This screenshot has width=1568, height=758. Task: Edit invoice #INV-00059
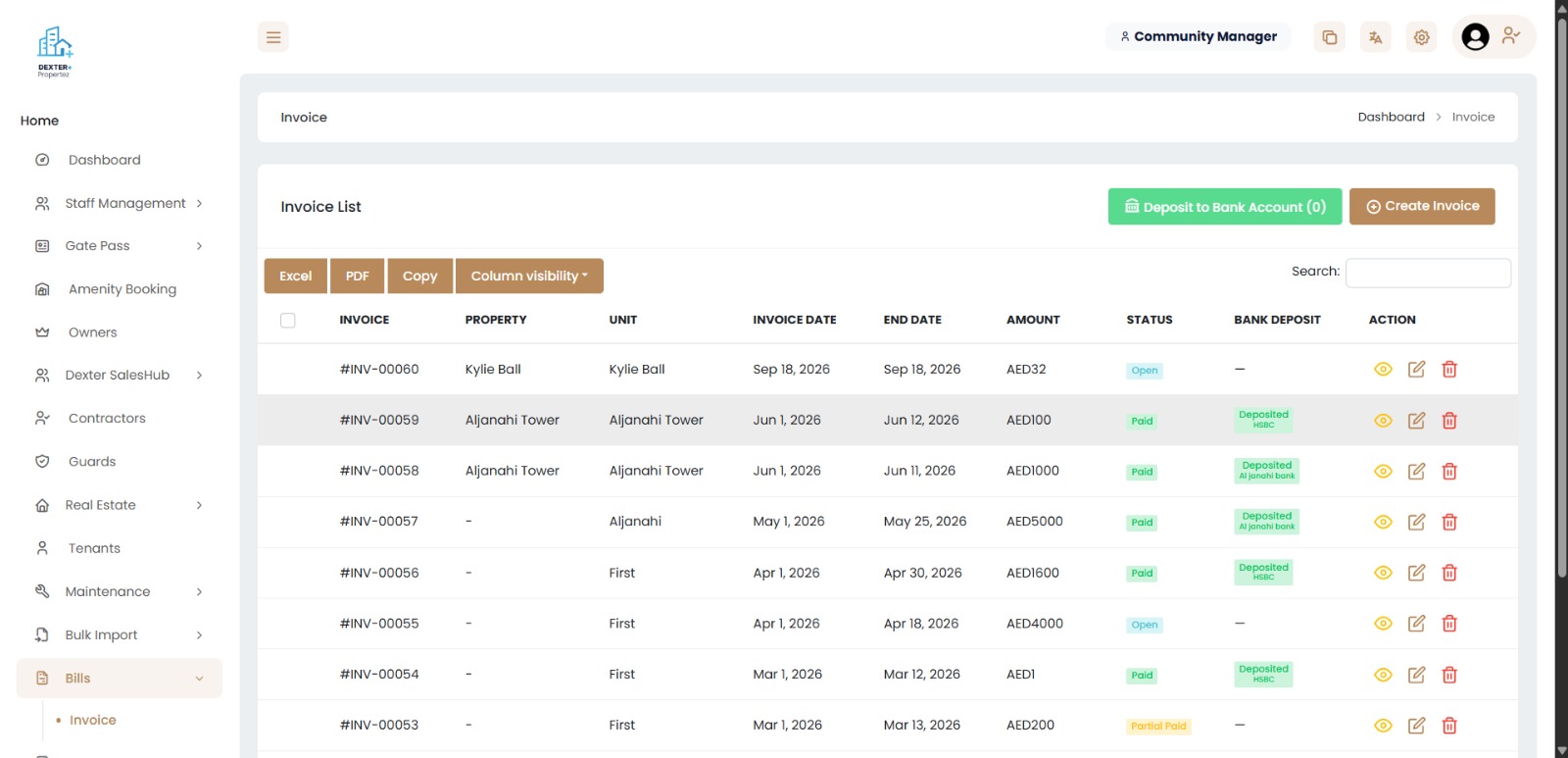(x=1416, y=421)
